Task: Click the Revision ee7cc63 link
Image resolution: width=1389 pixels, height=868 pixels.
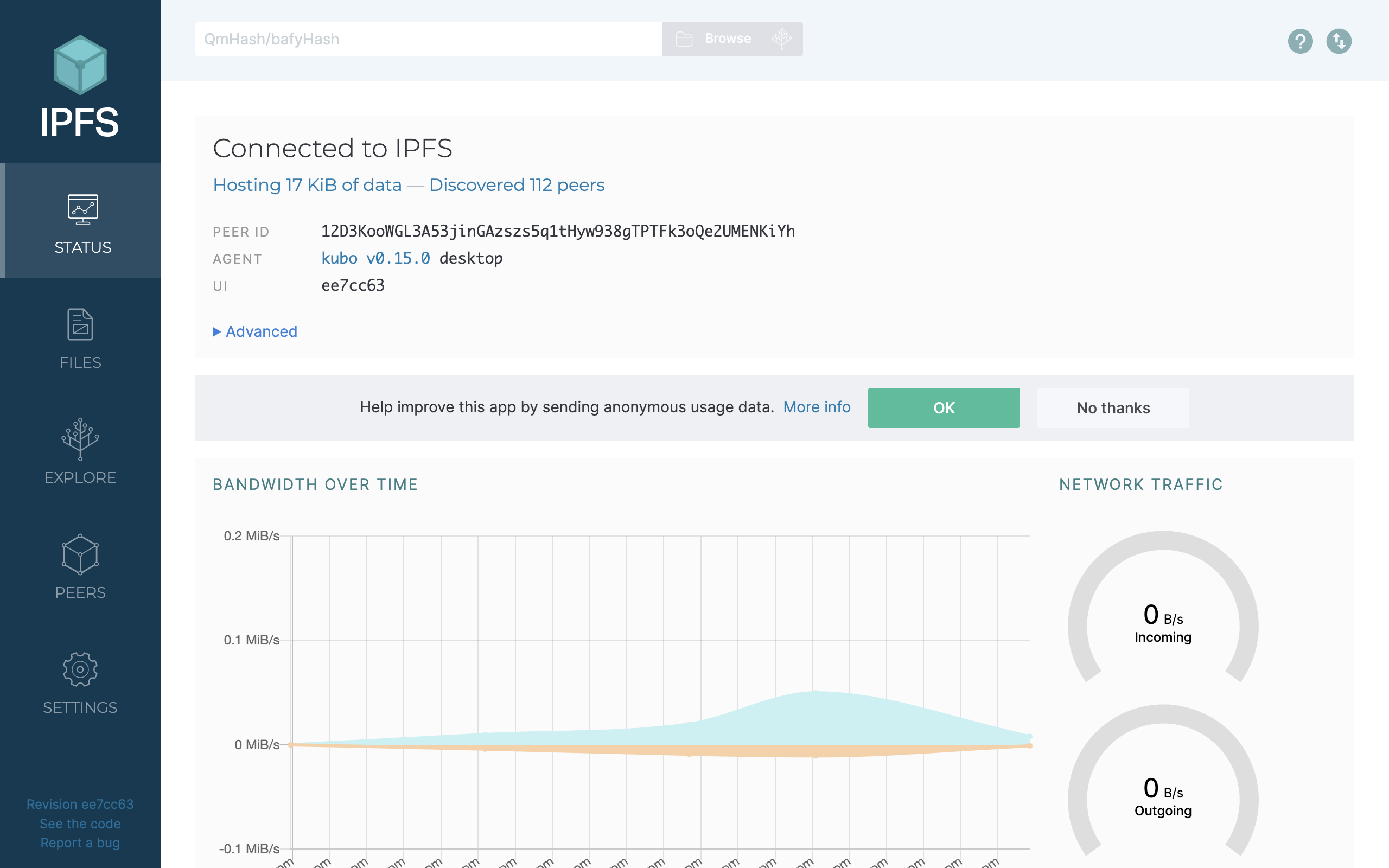Action: coord(80,805)
